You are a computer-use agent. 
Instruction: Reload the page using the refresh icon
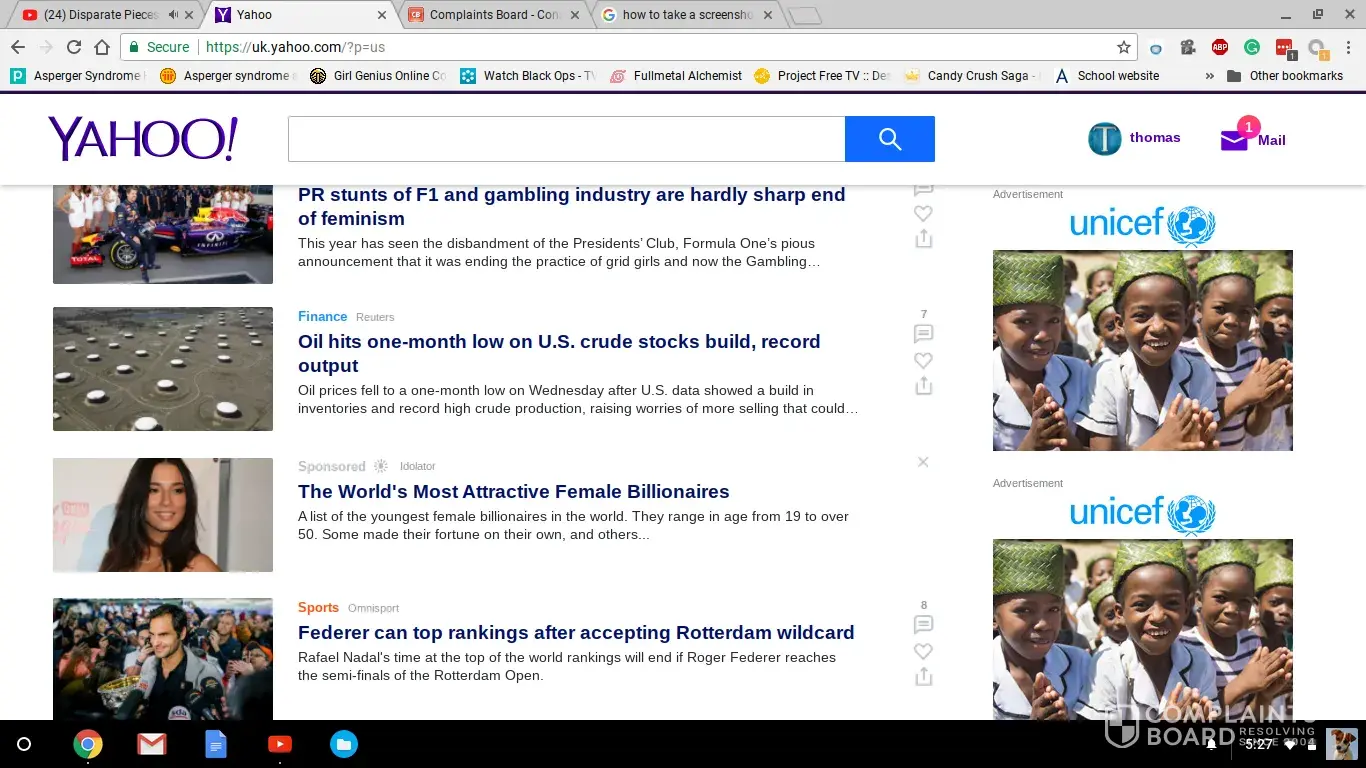click(x=74, y=47)
